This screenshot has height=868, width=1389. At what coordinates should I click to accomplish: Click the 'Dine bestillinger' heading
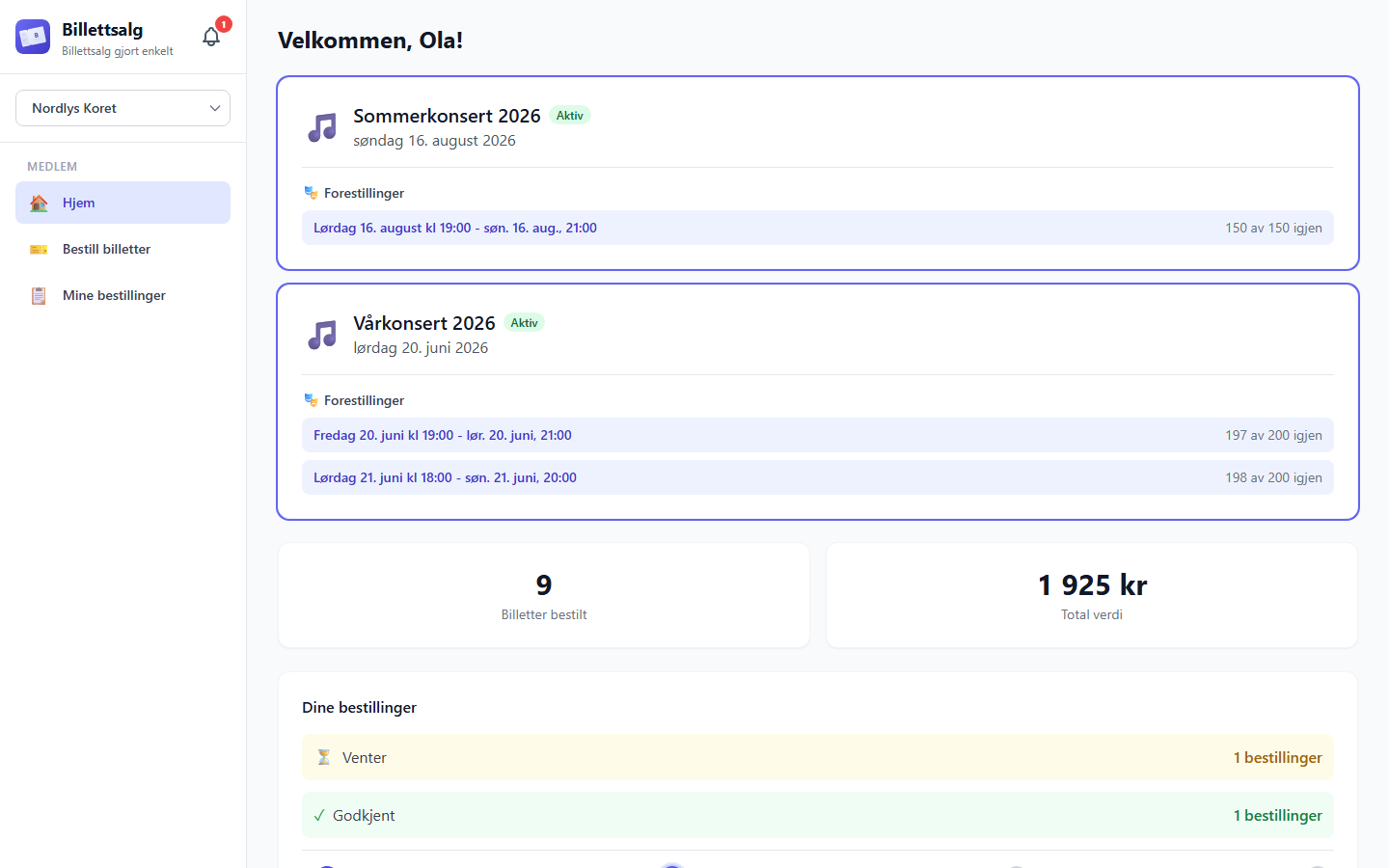point(359,707)
